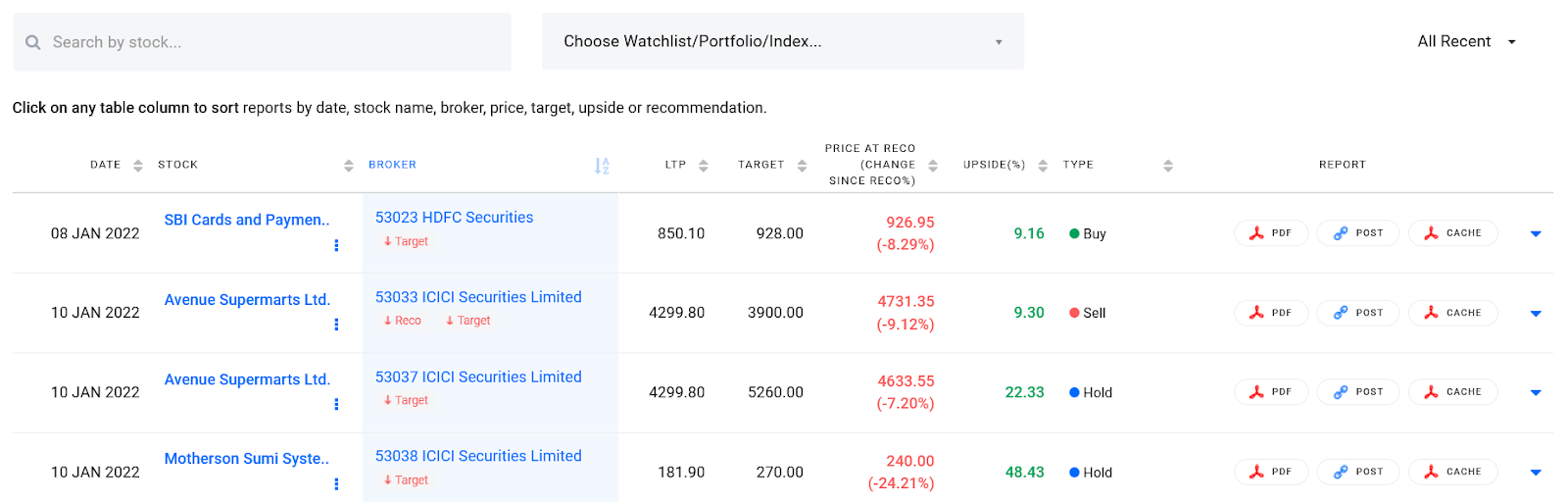
Task: Open Avenue Supermarts link in the 5260.00 target row
Action: click(247, 379)
